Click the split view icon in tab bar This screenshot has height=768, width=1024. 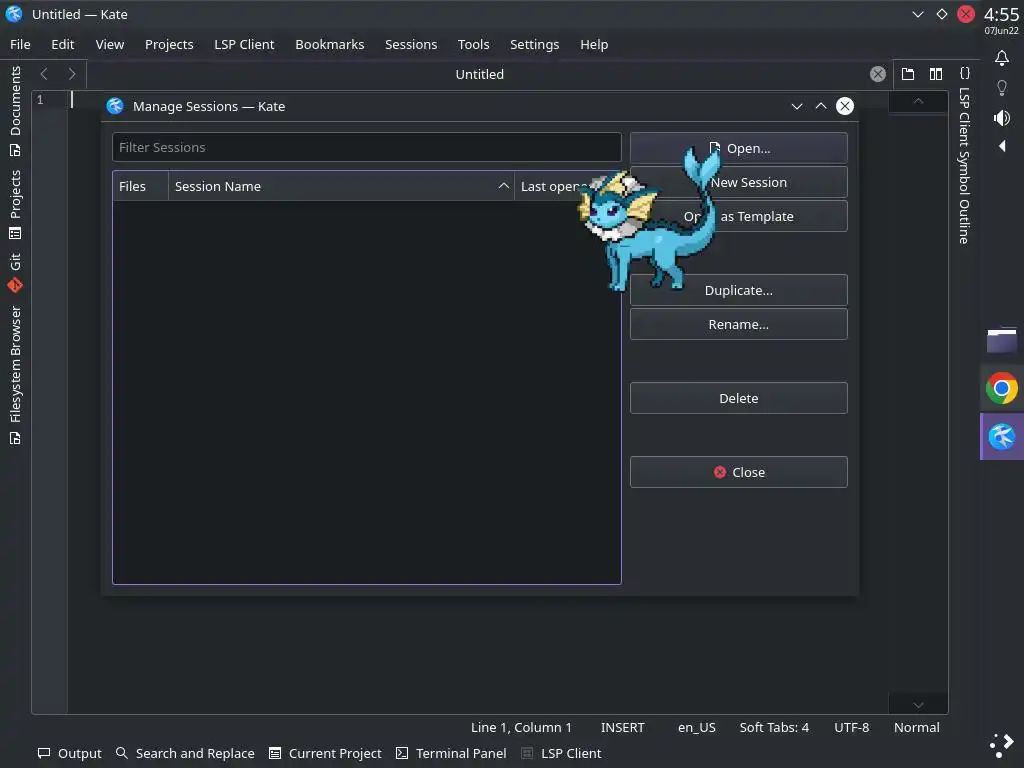(936, 74)
